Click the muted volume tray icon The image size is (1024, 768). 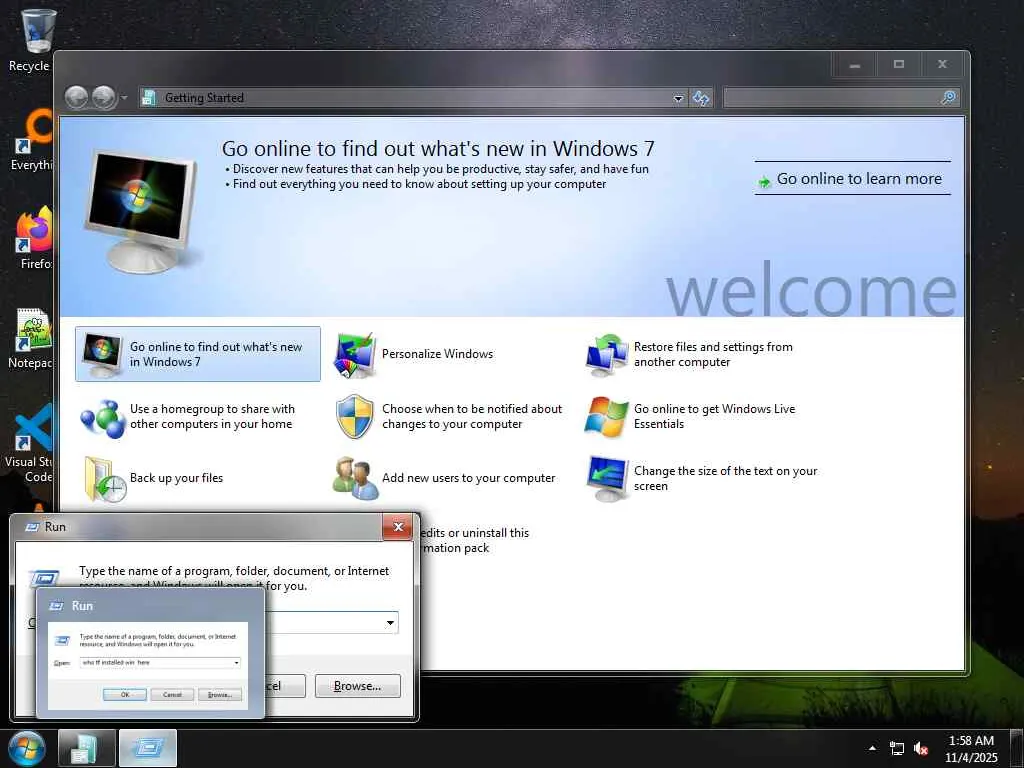pos(921,748)
